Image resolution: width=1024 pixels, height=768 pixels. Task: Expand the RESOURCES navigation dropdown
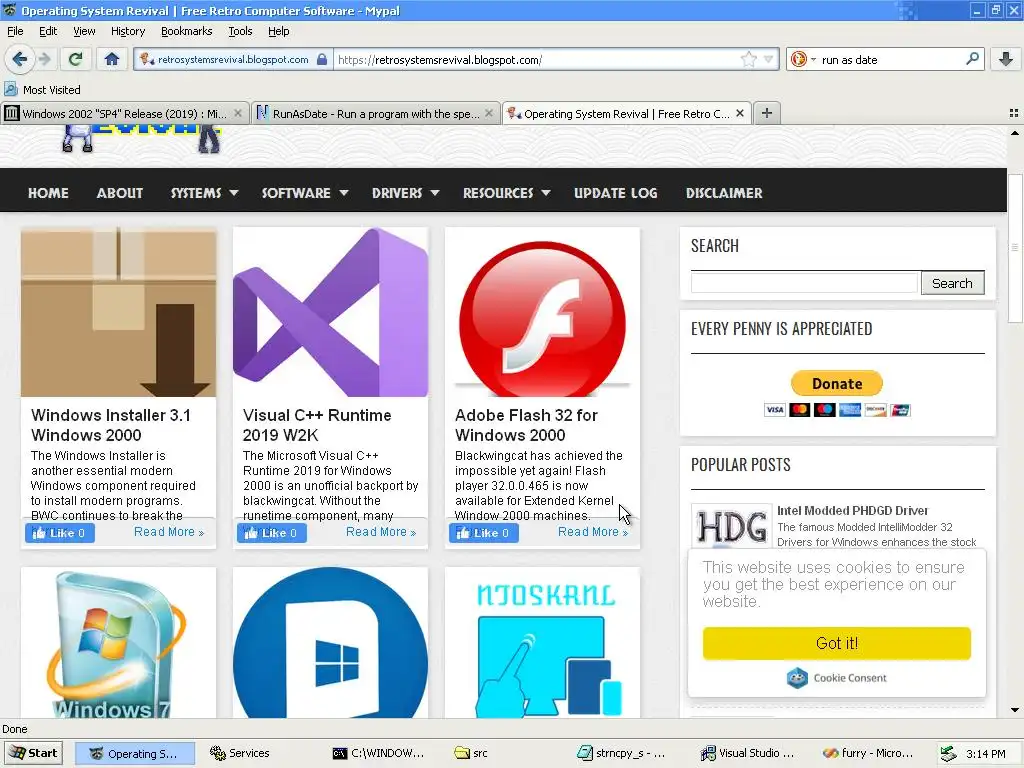pyautogui.click(x=506, y=193)
